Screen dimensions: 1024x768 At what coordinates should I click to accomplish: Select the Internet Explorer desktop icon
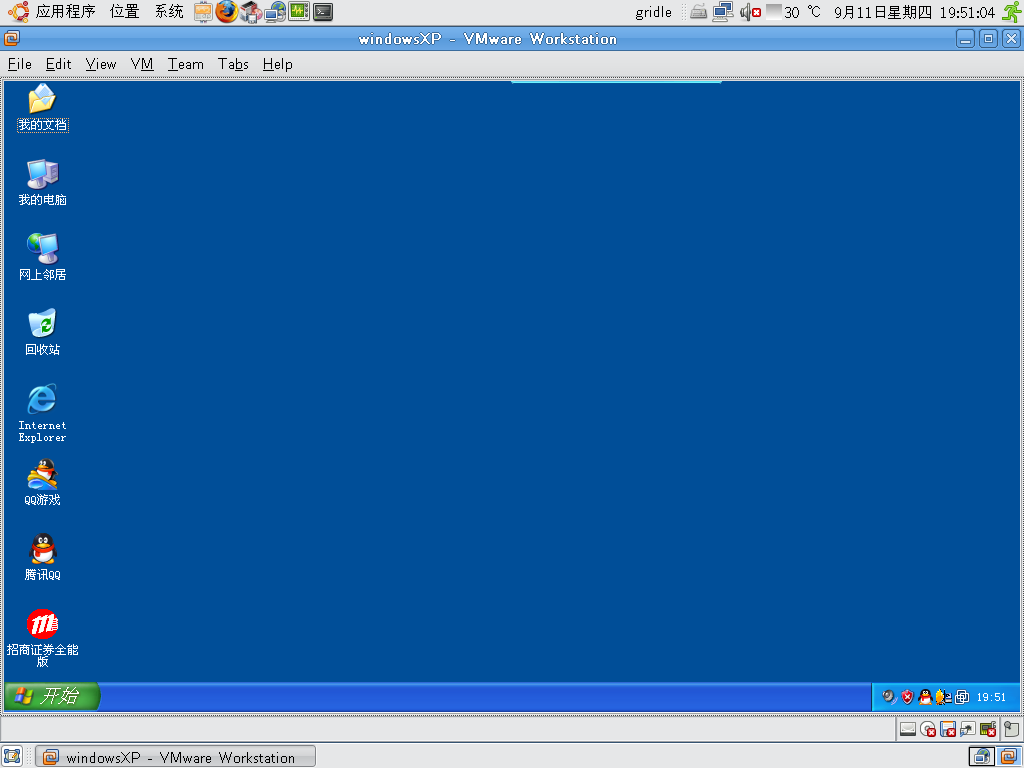tap(42, 413)
